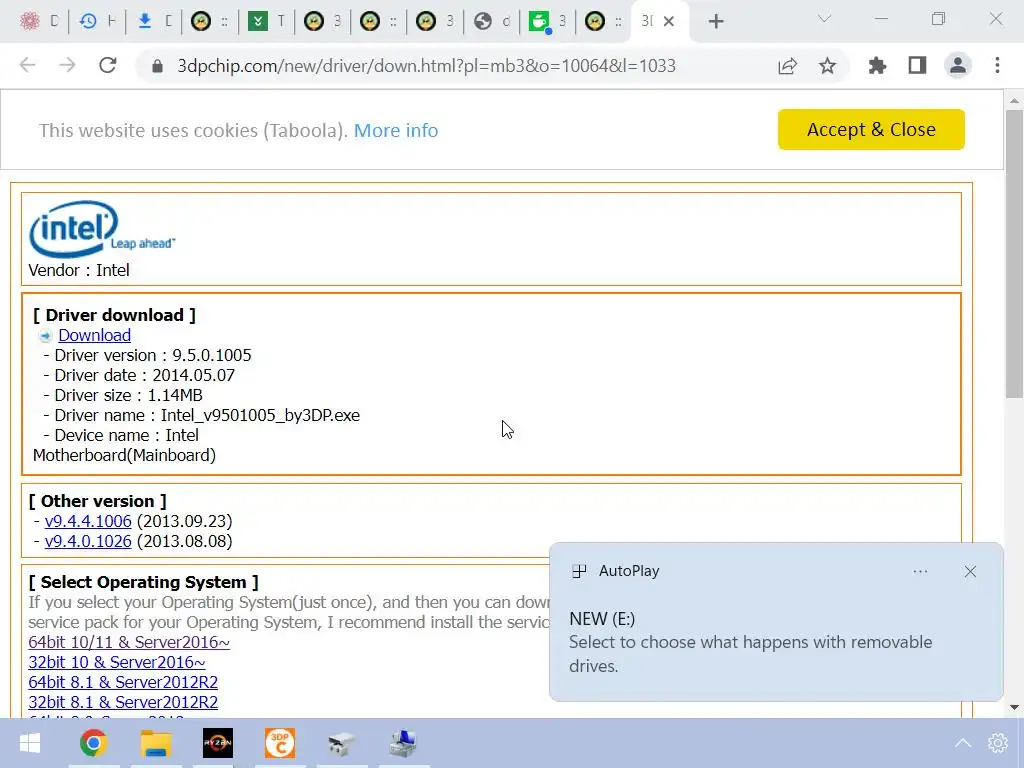This screenshot has width=1024, height=768.
Task: Open the Chrome profile avatar
Action: 957,65
